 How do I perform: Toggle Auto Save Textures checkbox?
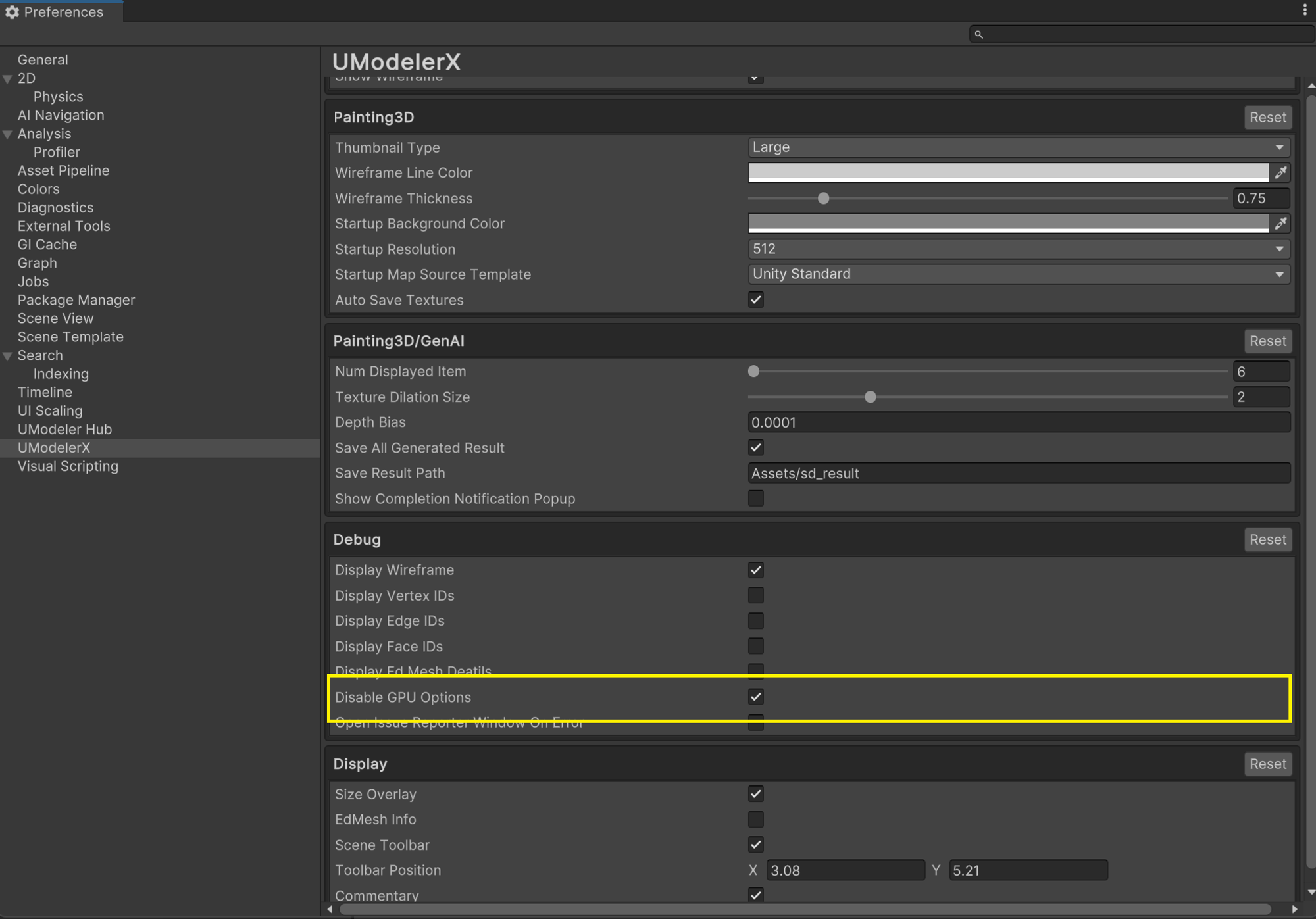[756, 300]
